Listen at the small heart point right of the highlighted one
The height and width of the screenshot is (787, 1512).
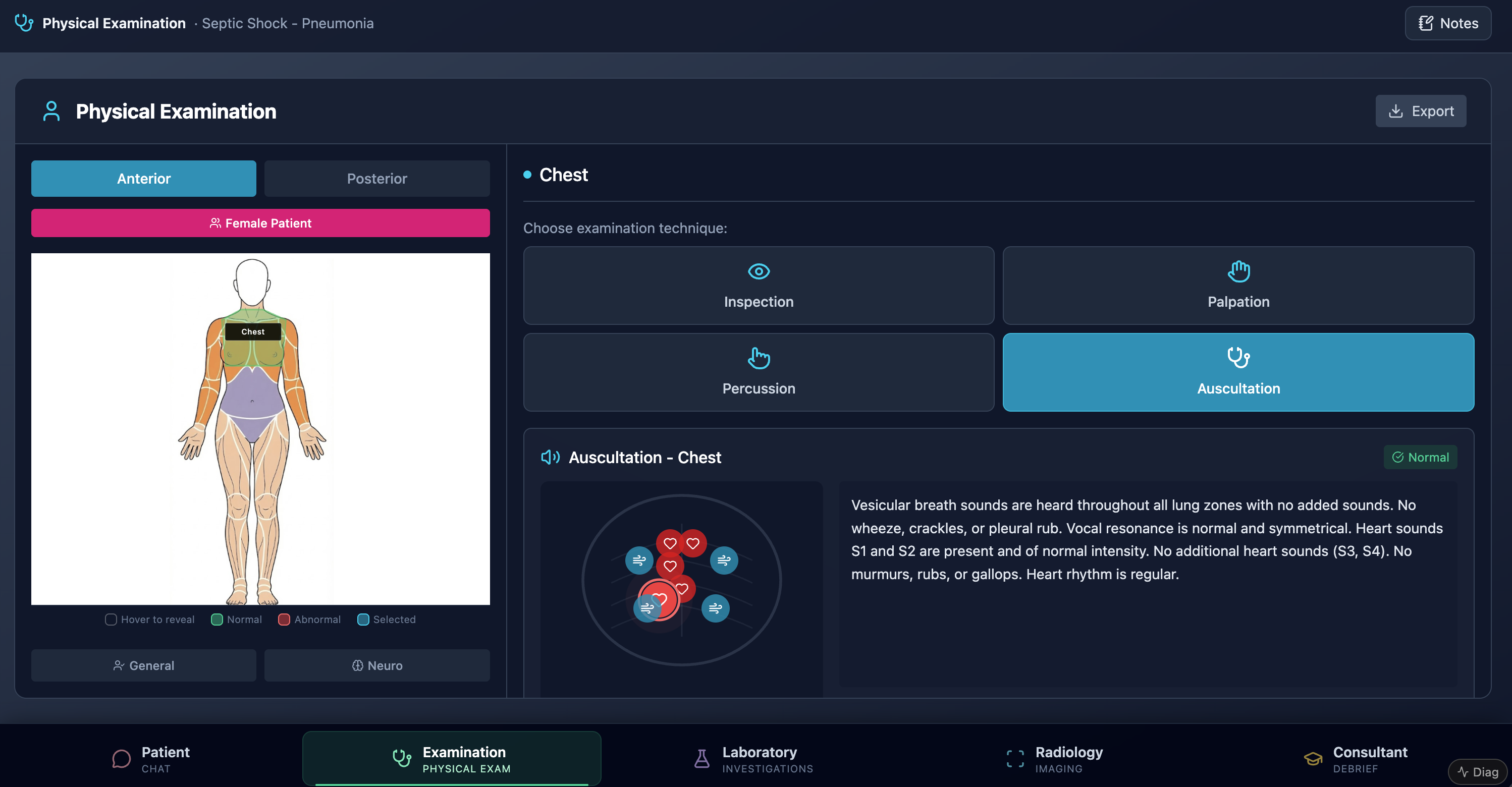click(x=684, y=588)
